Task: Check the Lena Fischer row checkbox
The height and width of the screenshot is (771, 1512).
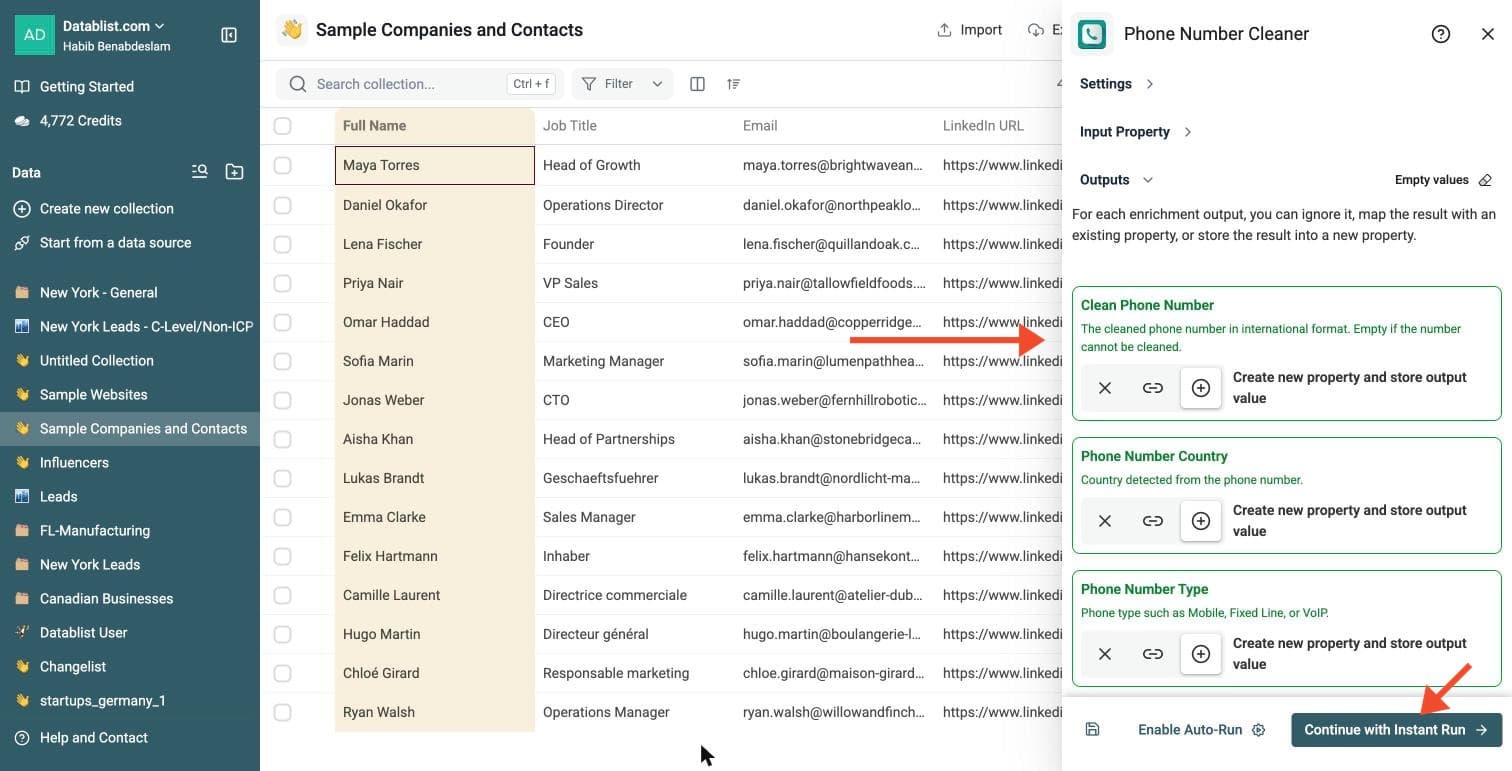Action: pos(283,244)
